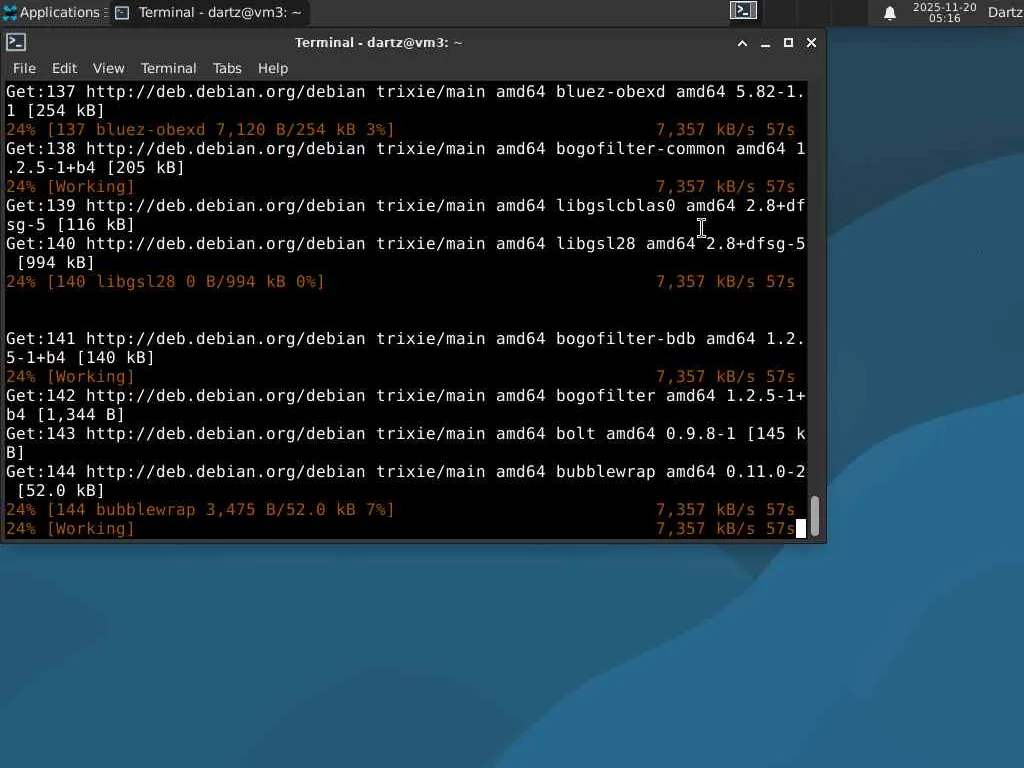Image resolution: width=1024 pixels, height=768 pixels.
Task: Select the Terminal taskbar window button
Action: [209, 12]
